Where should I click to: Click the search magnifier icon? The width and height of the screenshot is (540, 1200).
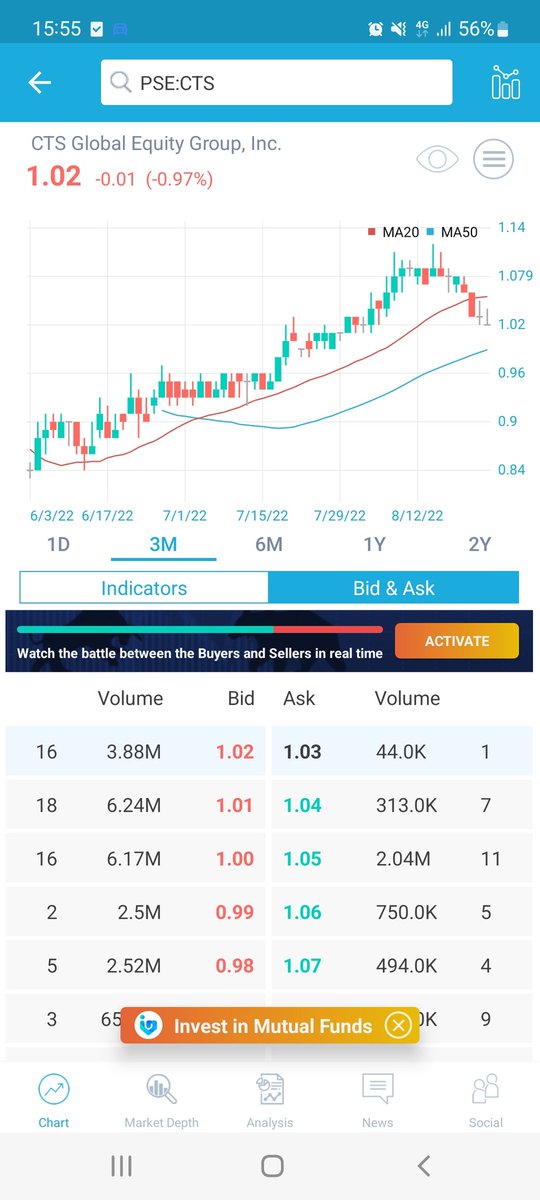[121, 83]
